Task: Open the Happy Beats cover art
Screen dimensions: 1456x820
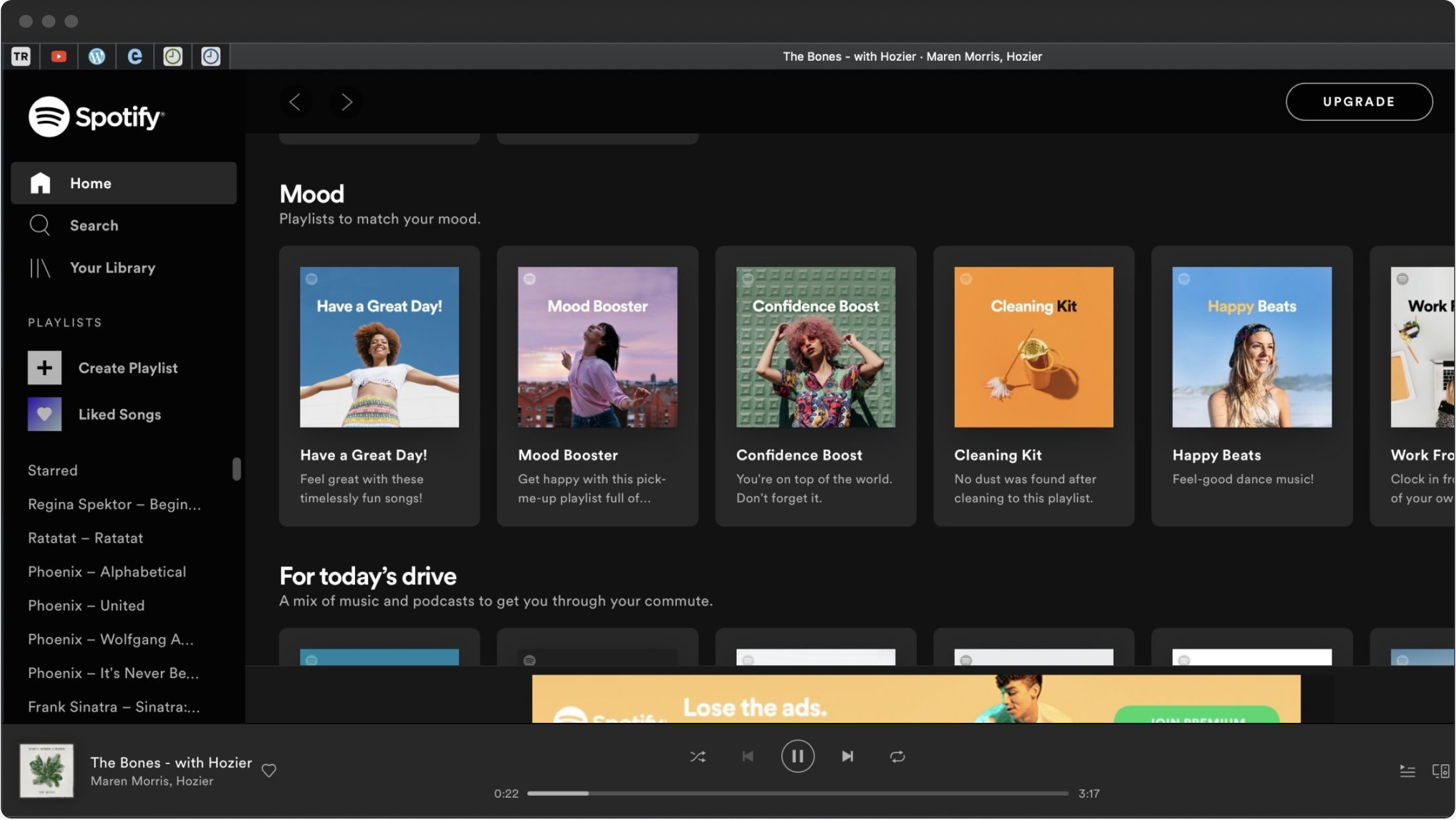Action: click(1252, 347)
